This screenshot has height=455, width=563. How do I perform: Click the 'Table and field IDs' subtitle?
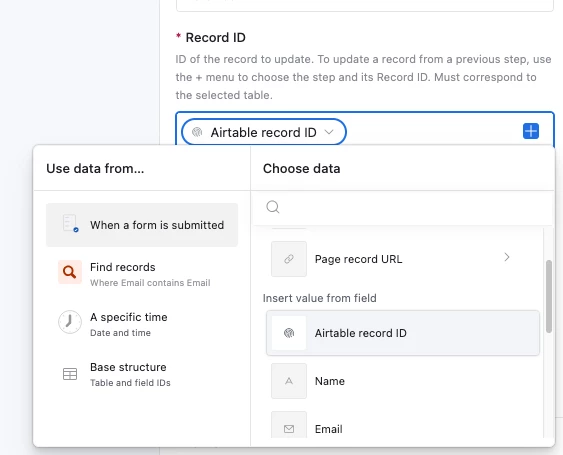tap(130, 383)
